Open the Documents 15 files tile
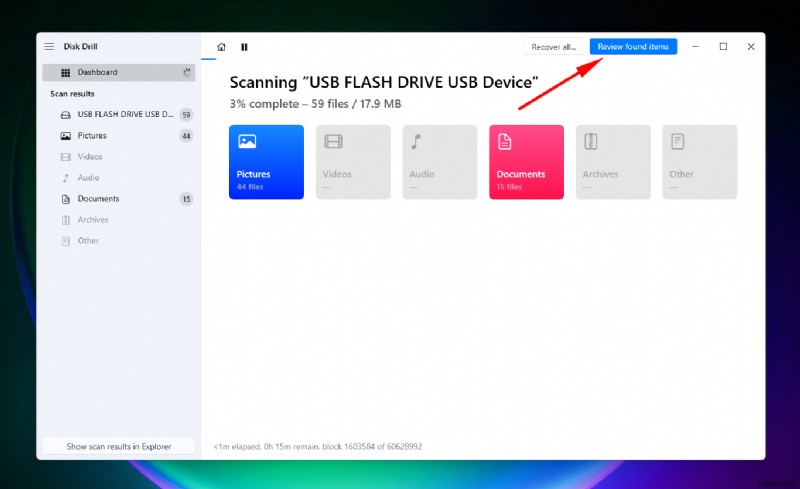This screenshot has width=800, height=489. 527,162
